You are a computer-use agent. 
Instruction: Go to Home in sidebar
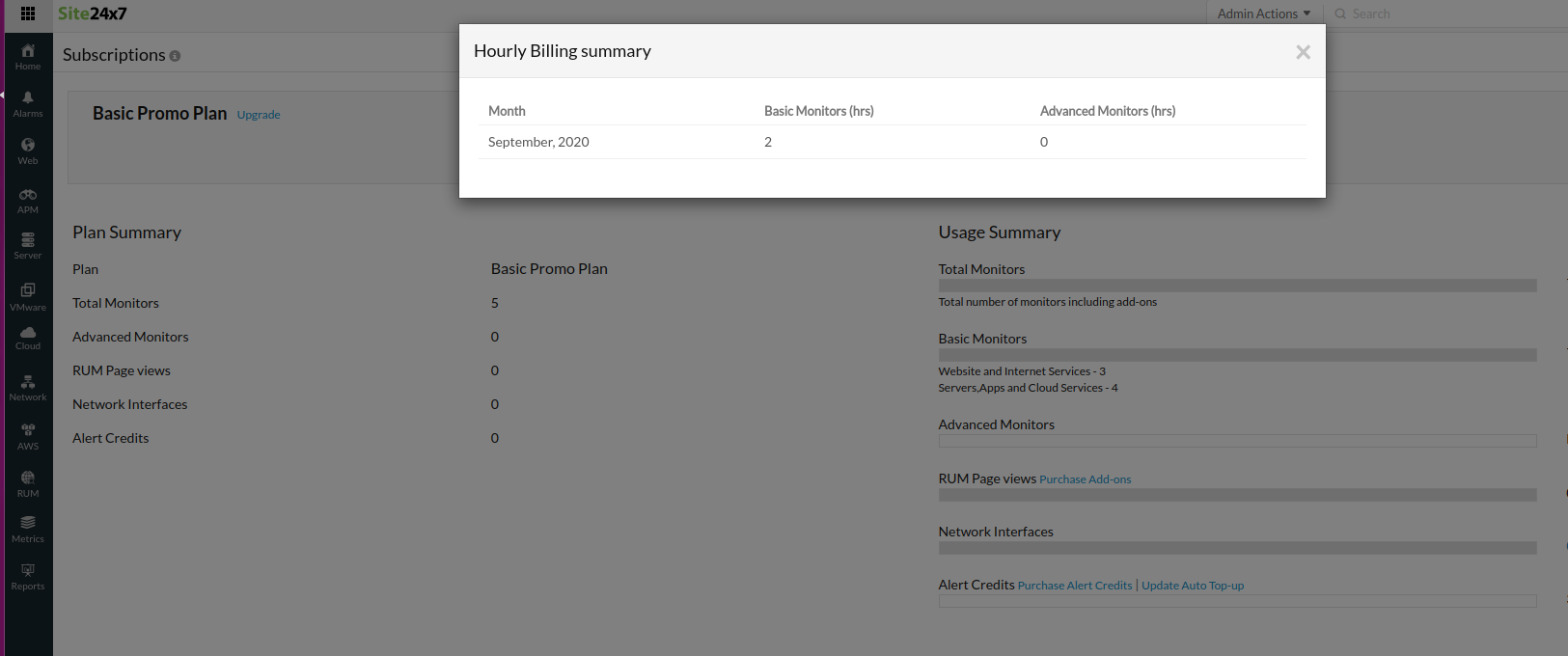[28, 57]
